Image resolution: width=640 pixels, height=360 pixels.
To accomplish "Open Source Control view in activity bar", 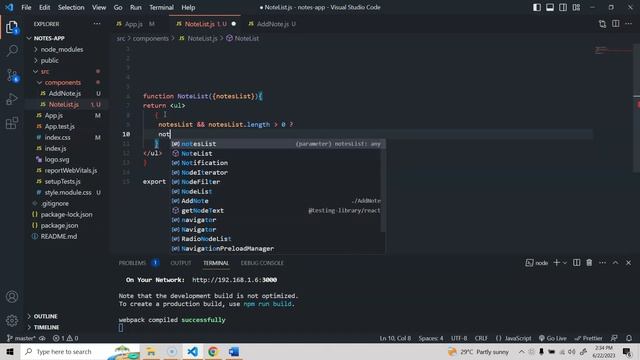I will pyautogui.click(x=12, y=75).
